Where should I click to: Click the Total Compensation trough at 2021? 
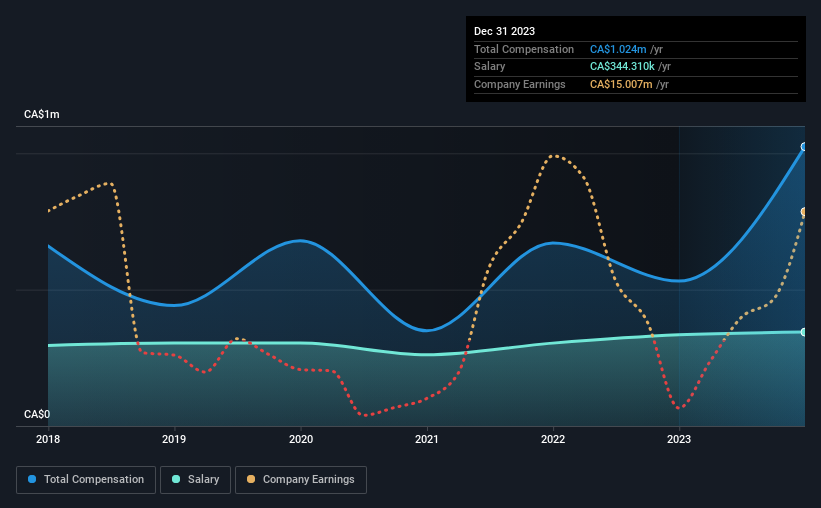pyautogui.click(x=427, y=330)
